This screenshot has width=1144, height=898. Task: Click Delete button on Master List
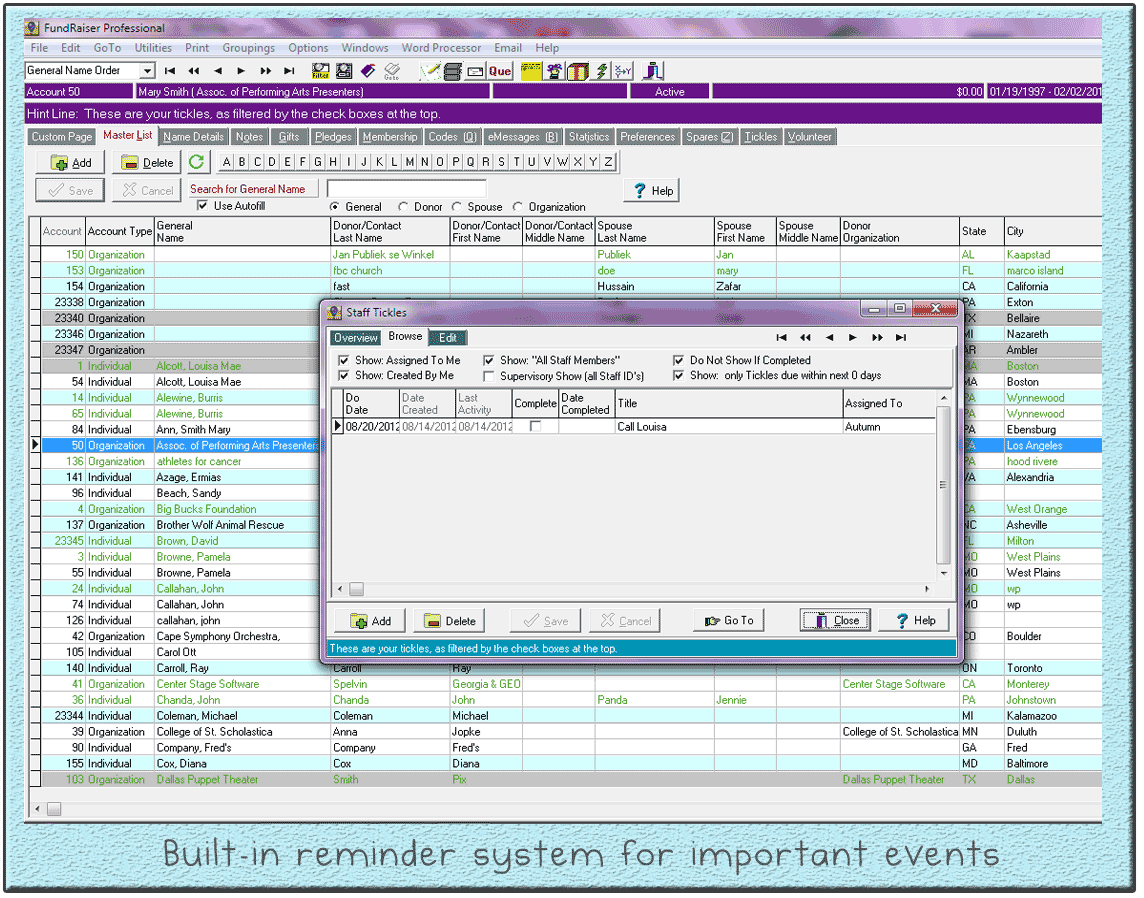click(148, 163)
